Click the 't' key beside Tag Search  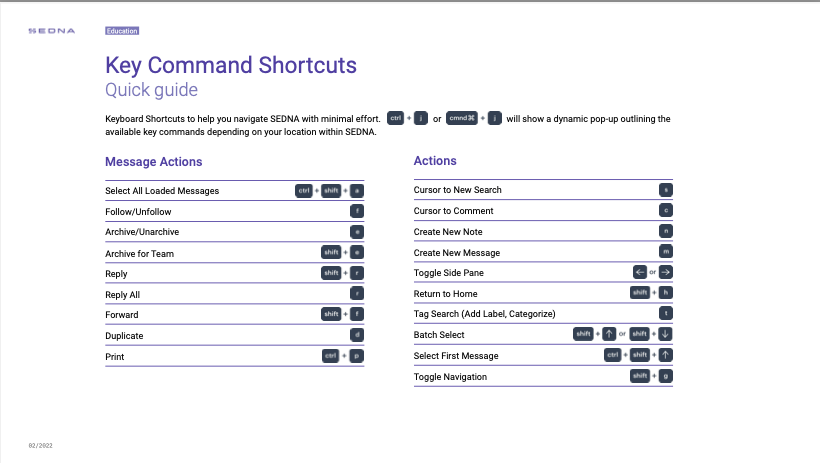point(666,313)
